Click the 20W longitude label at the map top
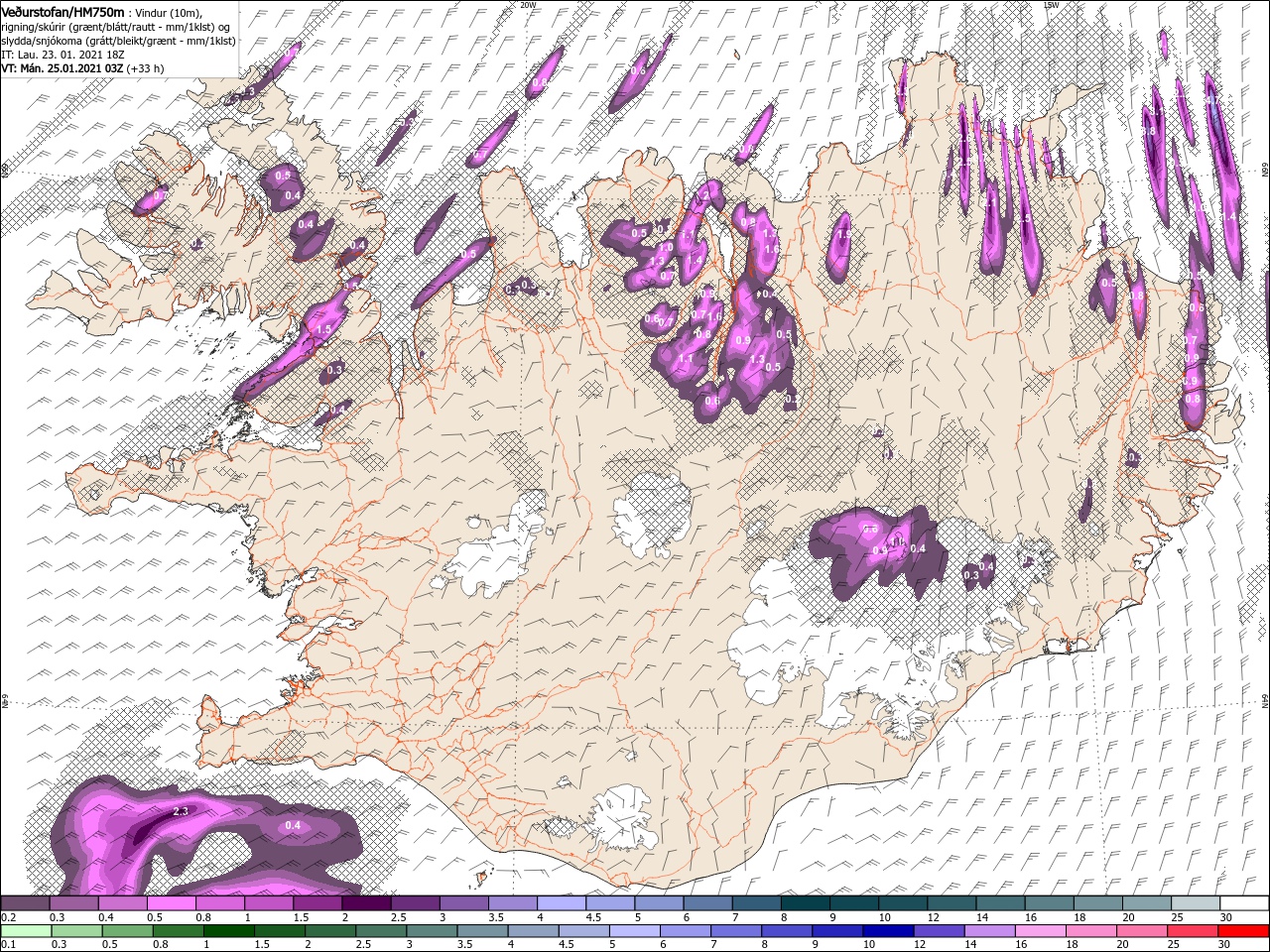This screenshot has height=952, width=1270. coord(528,4)
